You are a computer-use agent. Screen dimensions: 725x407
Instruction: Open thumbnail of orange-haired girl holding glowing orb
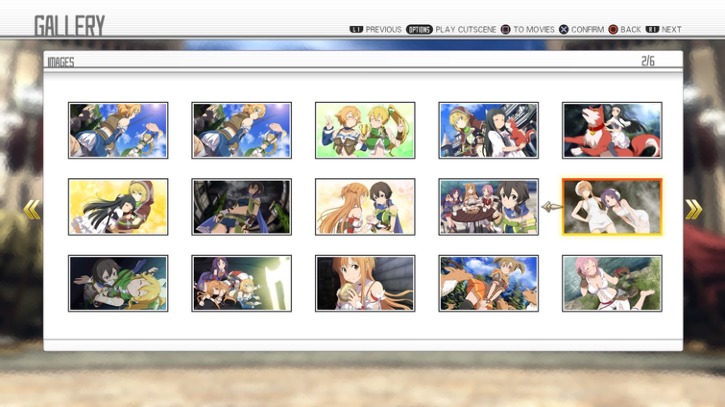(x=365, y=283)
